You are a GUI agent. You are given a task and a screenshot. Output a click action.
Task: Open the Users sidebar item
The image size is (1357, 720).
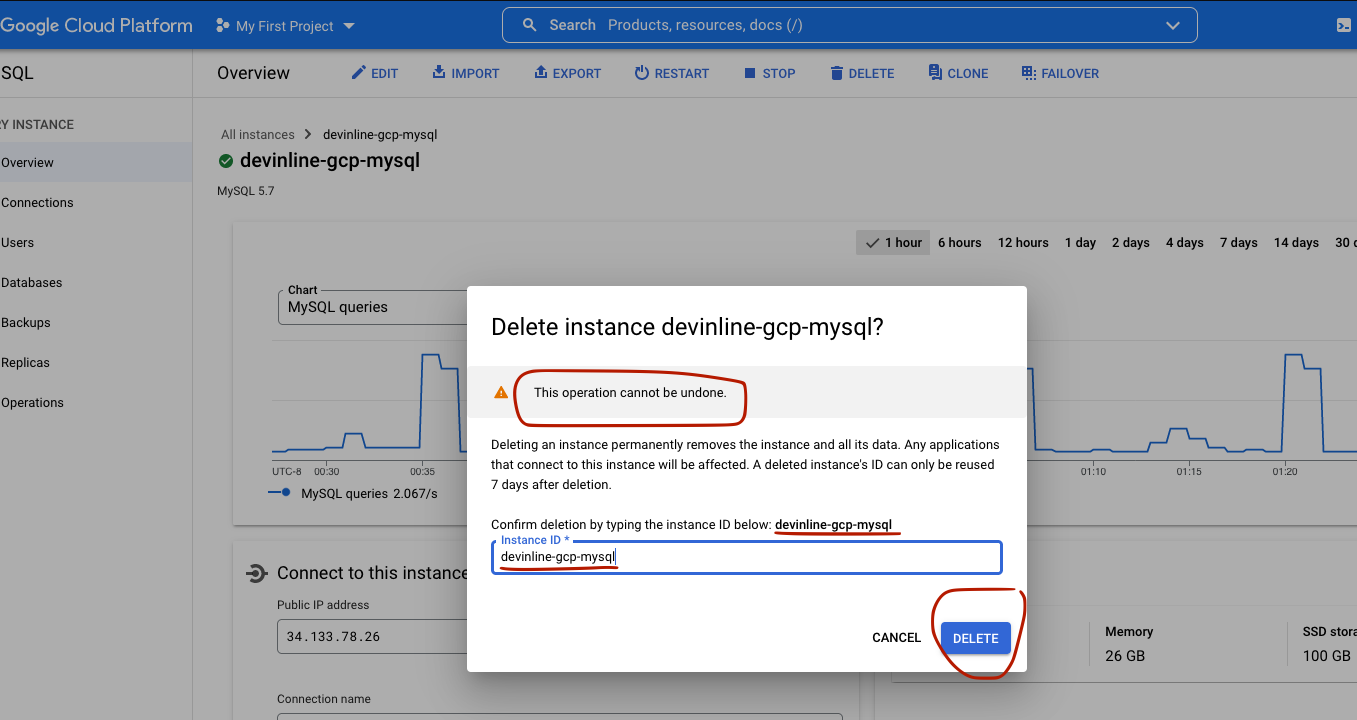[x=95, y=242]
